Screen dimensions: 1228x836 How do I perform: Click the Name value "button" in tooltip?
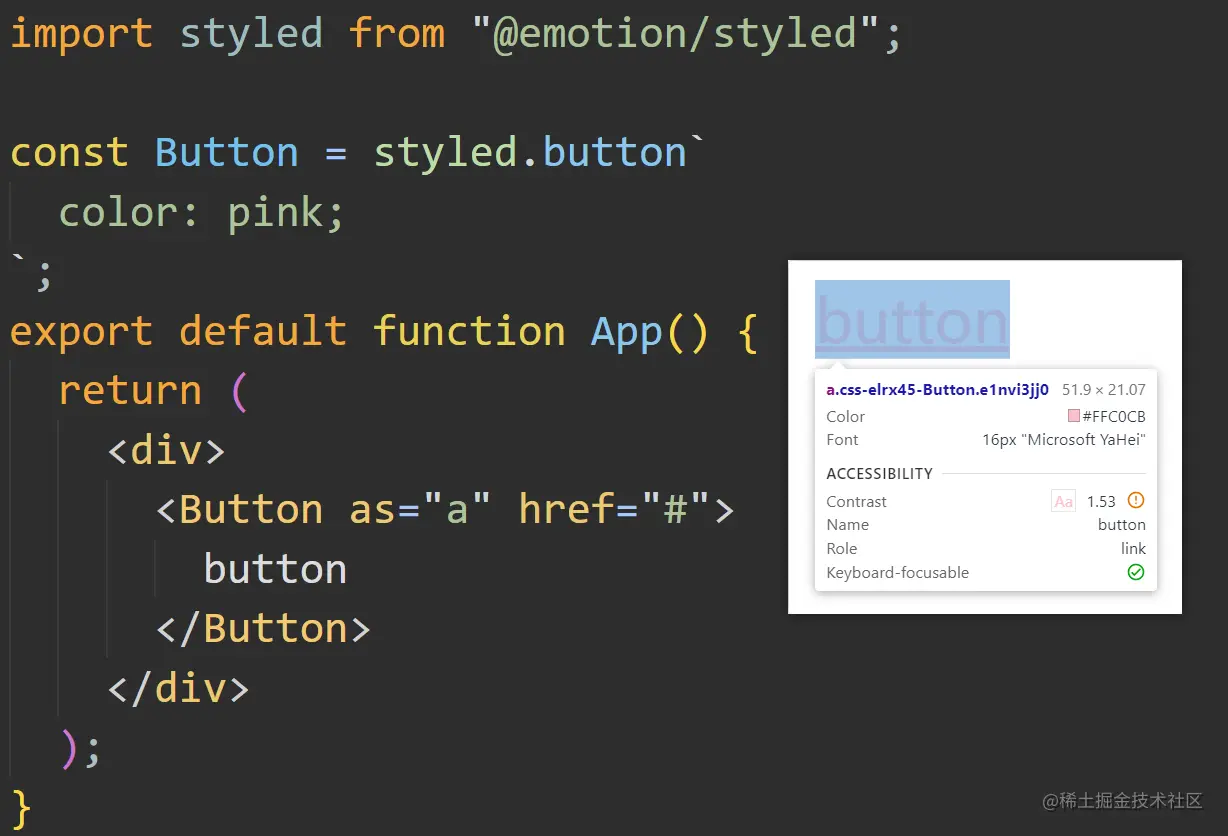(x=1122, y=524)
